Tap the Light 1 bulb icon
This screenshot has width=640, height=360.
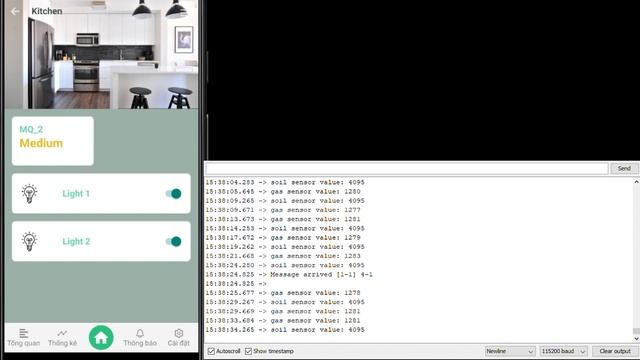click(x=29, y=193)
